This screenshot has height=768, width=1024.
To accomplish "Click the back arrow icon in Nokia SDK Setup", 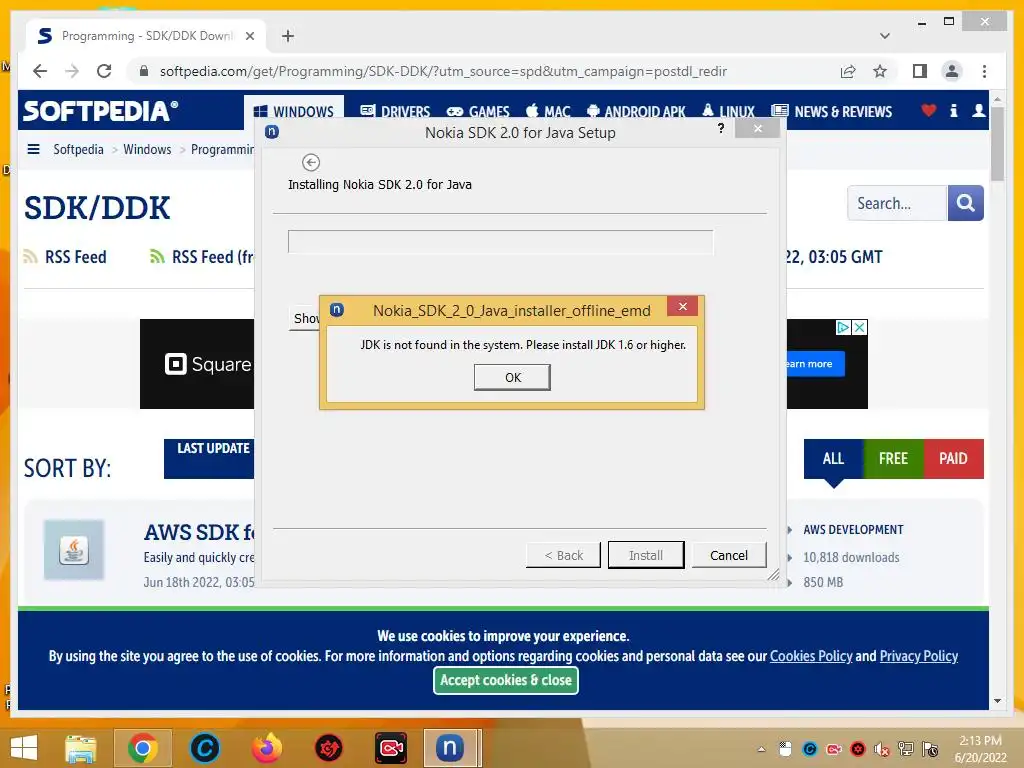I will [311, 162].
